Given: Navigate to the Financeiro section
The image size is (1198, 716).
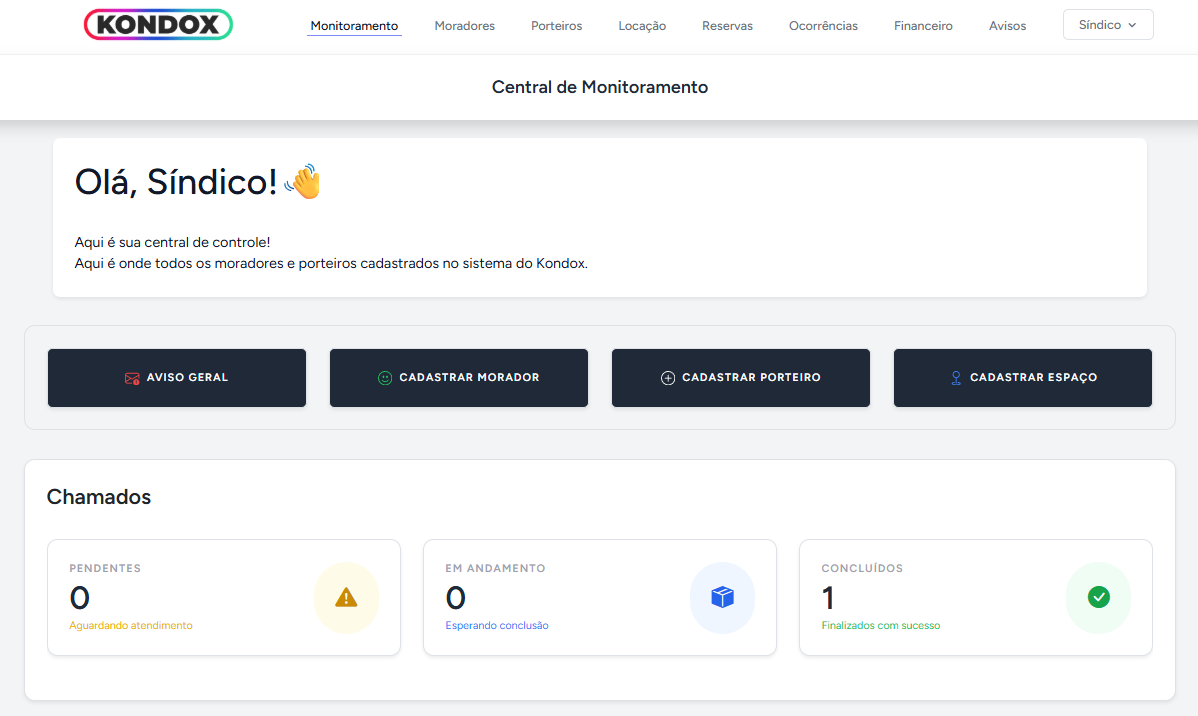Looking at the screenshot, I should pos(923,26).
